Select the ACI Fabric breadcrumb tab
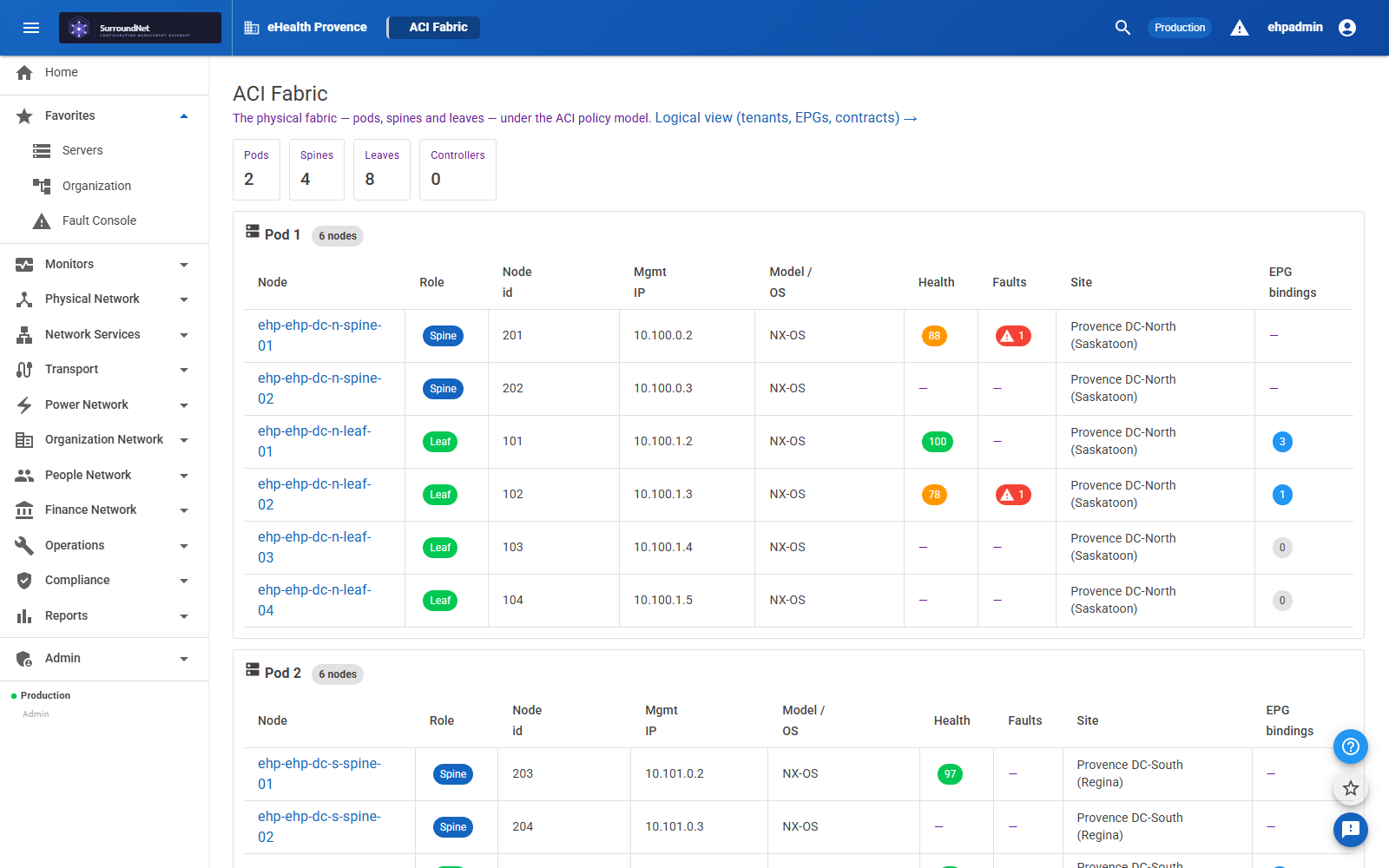Screen dimensions: 1389x868 [x=434, y=28]
